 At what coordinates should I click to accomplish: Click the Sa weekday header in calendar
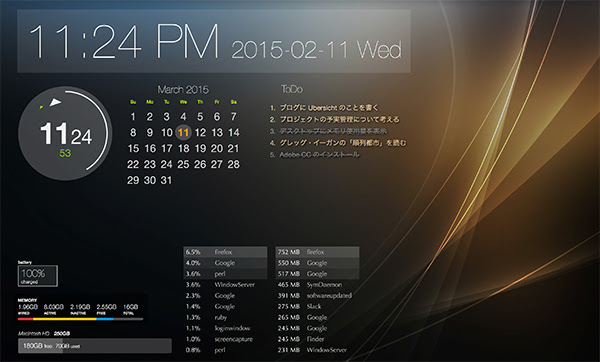(233, 102)
